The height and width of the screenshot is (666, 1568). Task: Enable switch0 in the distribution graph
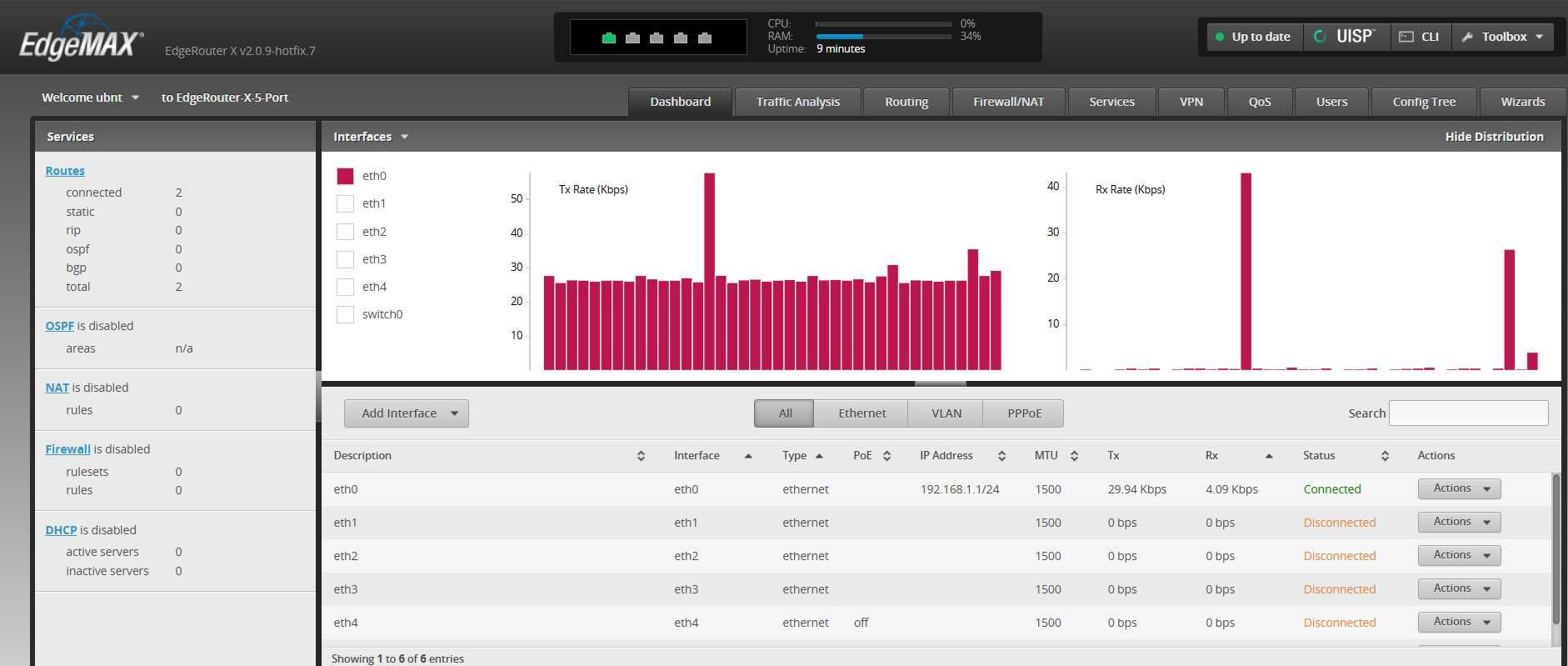tap(345, 314)
